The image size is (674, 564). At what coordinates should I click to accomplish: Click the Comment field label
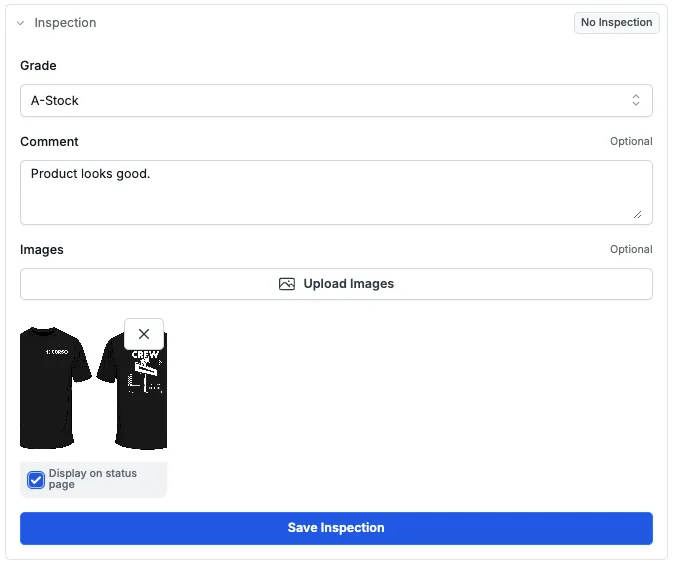tap(49, 141)
